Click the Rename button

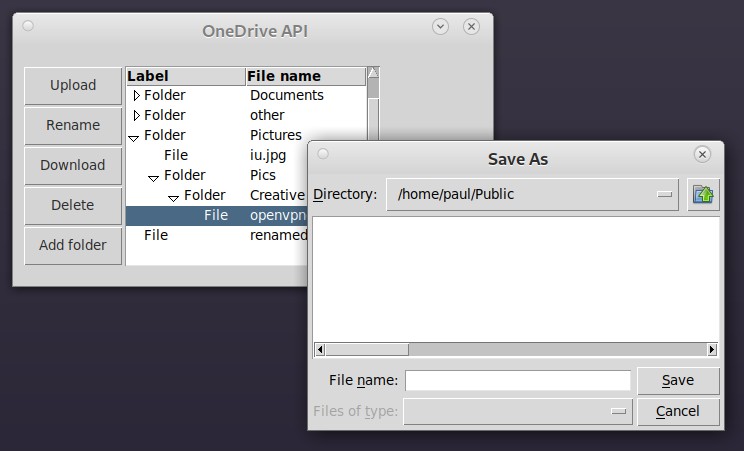73,125
